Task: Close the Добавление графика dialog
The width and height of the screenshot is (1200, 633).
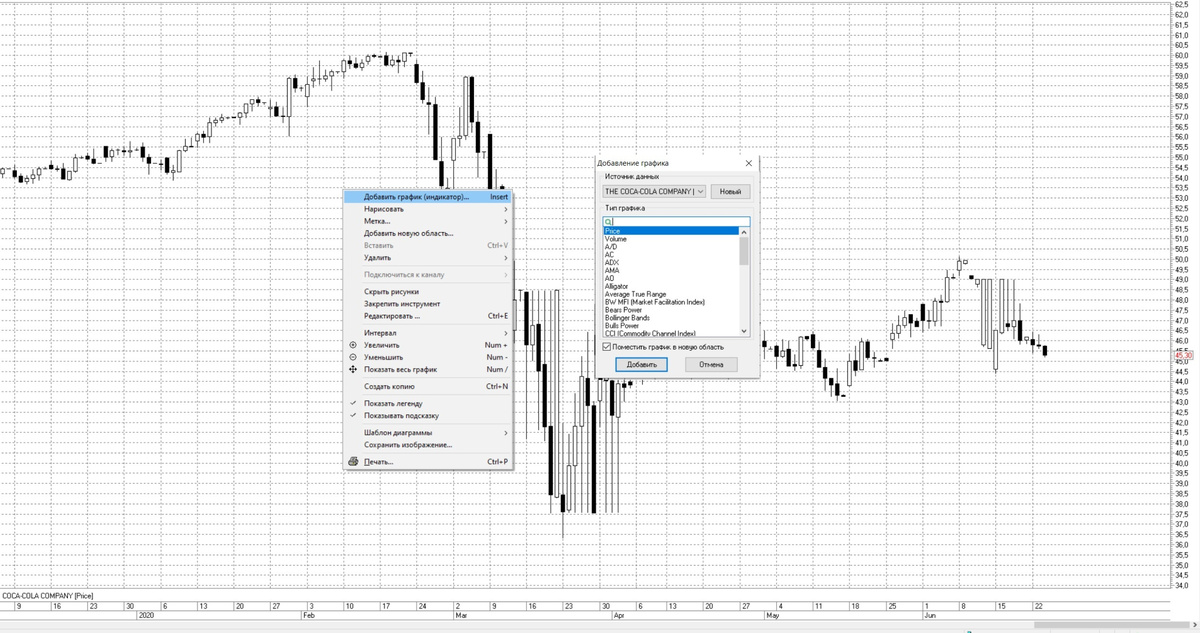Action: (x=749, y=163)
